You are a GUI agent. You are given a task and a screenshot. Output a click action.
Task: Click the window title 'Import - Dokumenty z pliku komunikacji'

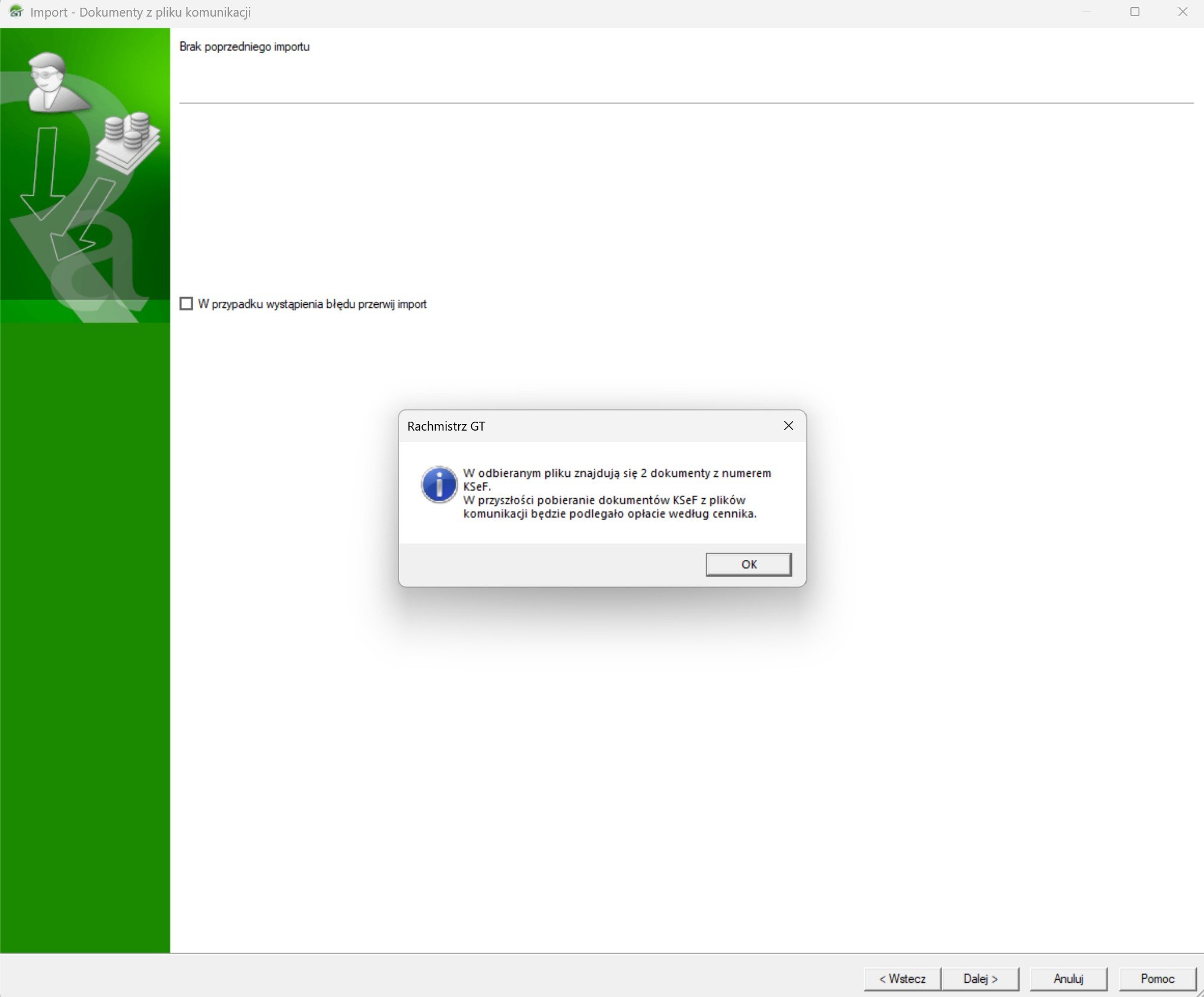tap(140, 12)
